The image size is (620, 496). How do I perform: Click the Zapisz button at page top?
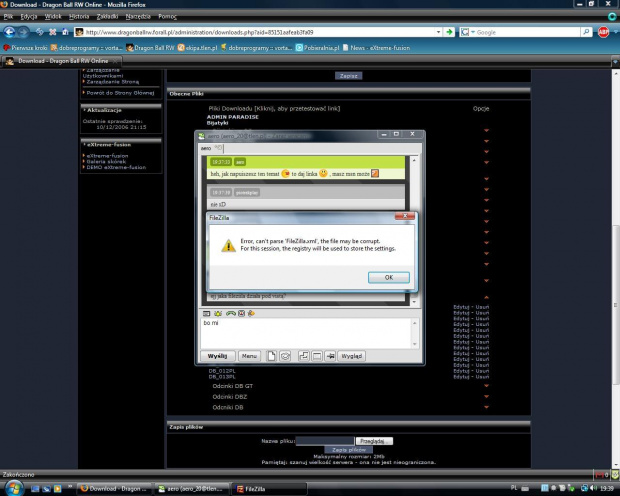point(348,76)
